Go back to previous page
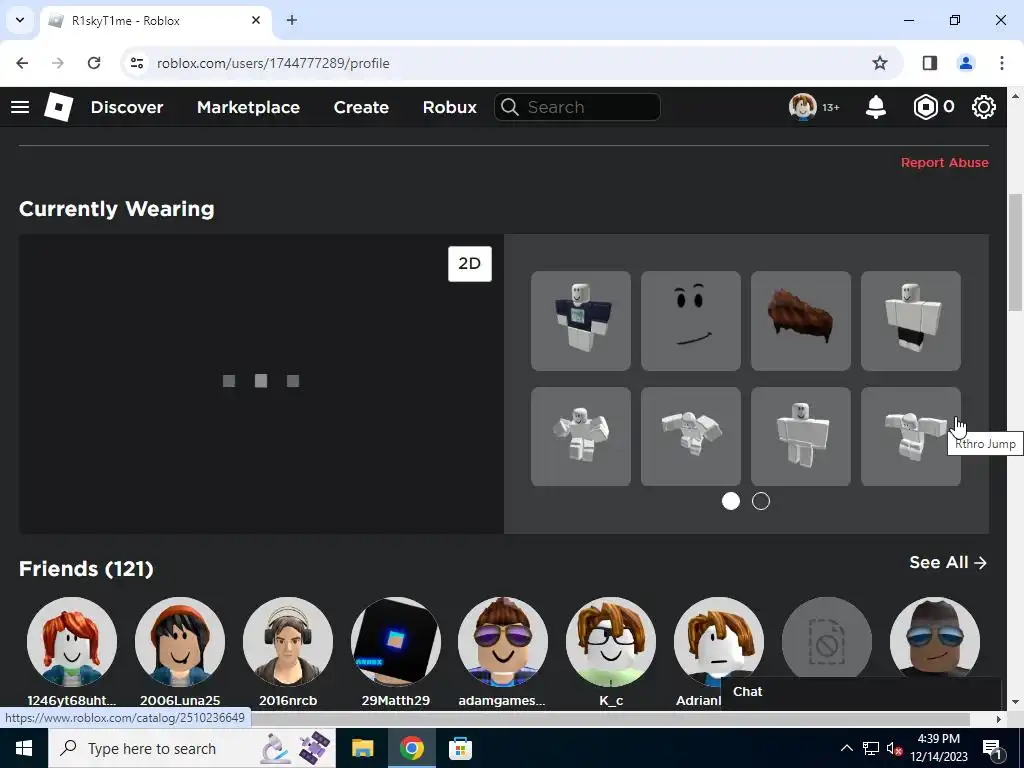 (22, 63)
